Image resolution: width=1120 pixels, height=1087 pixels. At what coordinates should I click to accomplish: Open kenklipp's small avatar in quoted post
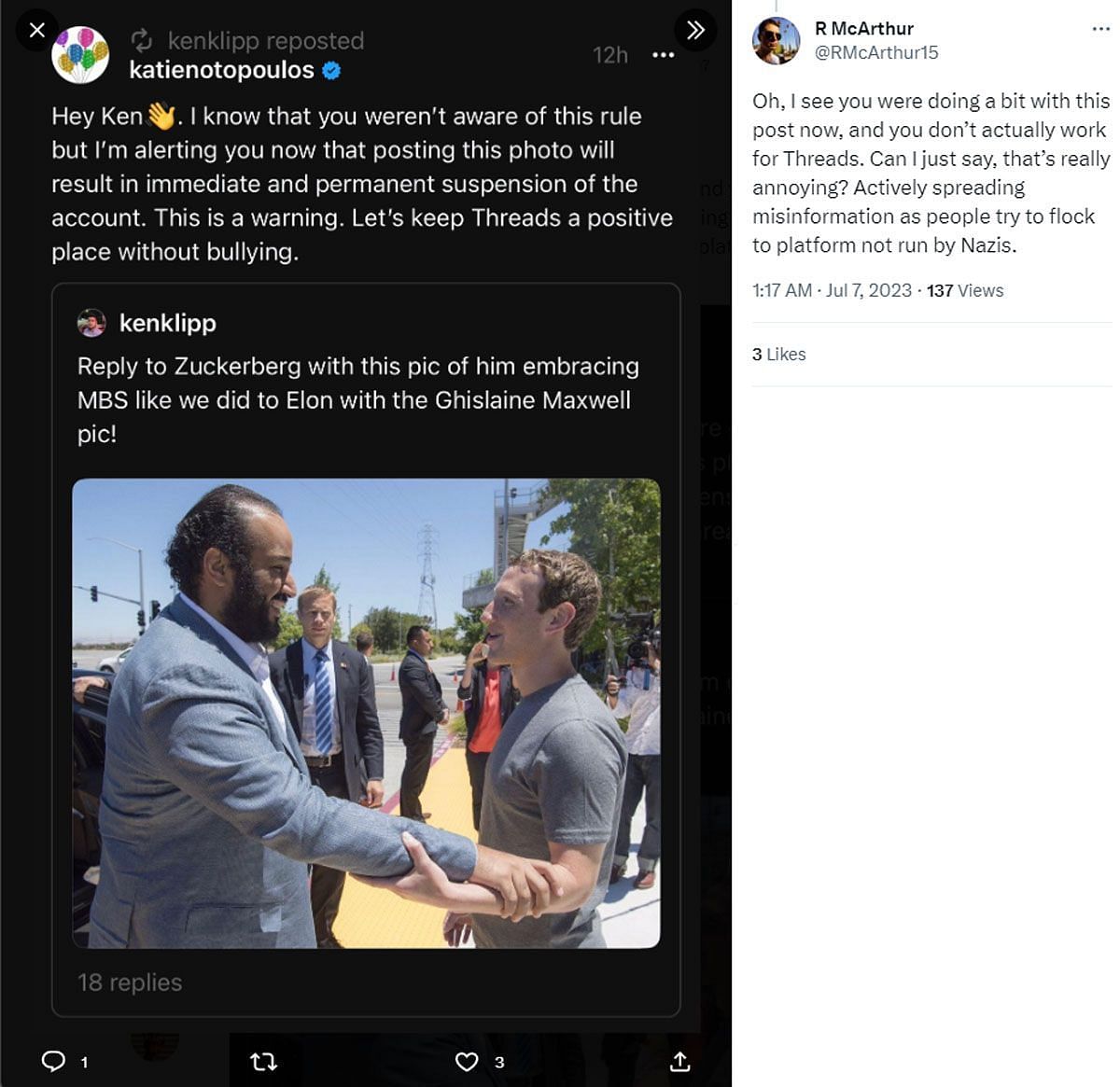(x=91, y=323)
